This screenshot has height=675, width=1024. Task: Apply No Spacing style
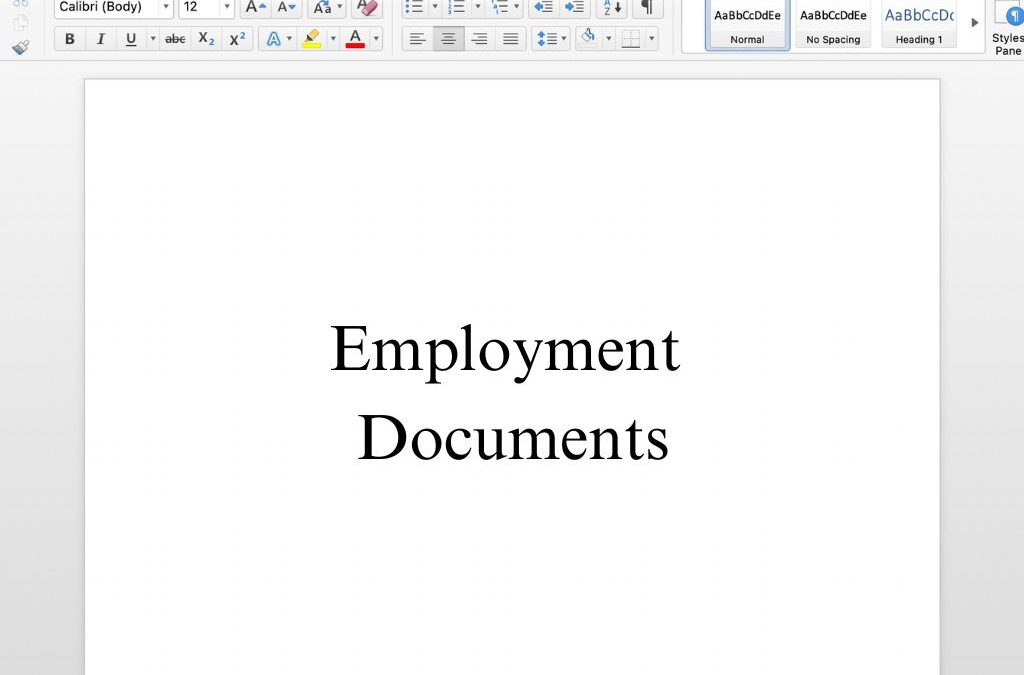(833, 25)
